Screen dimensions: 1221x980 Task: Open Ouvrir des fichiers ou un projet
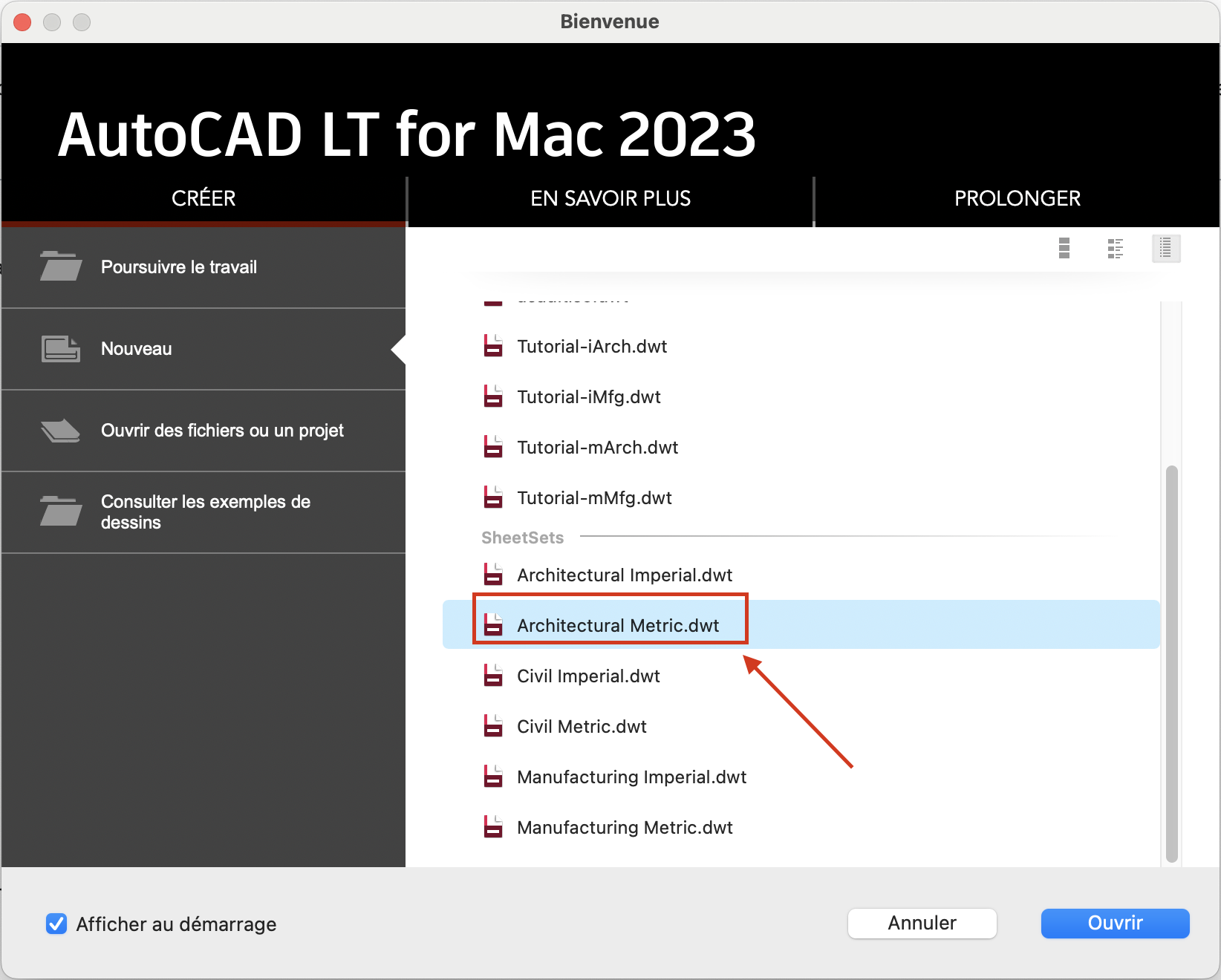[203, 431]
